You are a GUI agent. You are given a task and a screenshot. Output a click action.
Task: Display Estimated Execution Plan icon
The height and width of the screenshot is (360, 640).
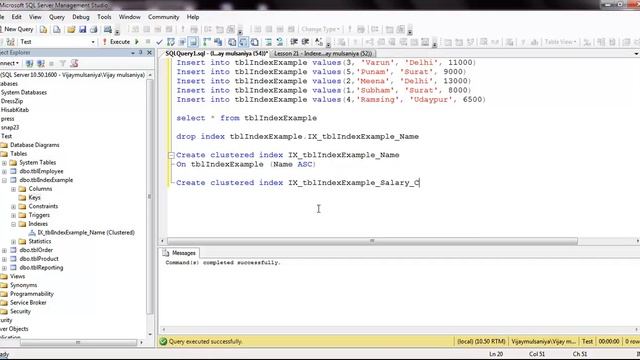click(171, 42)
